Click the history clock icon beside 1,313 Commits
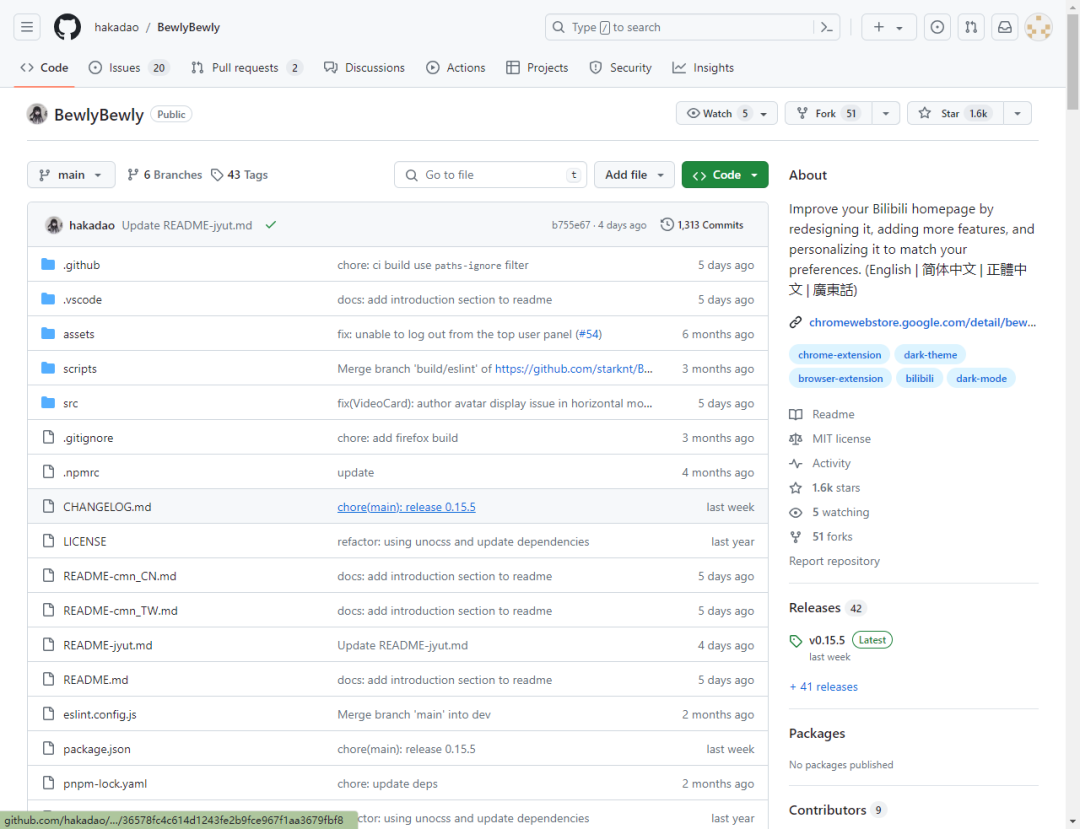1080x829 pixels. (x=667, y=224)
